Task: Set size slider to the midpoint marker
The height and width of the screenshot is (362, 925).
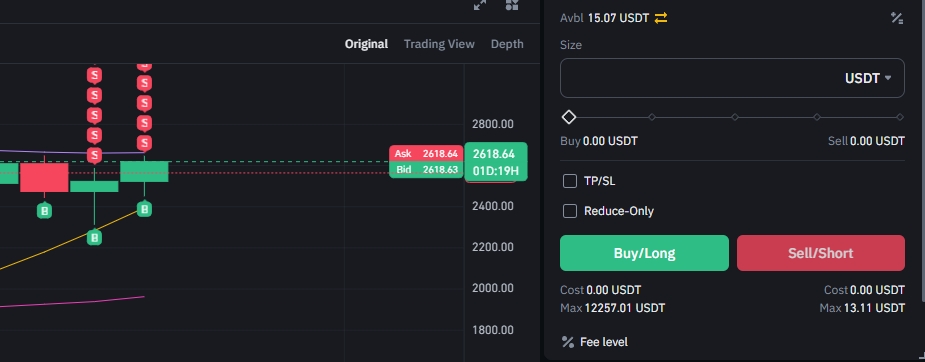Action: pos(734,117)
